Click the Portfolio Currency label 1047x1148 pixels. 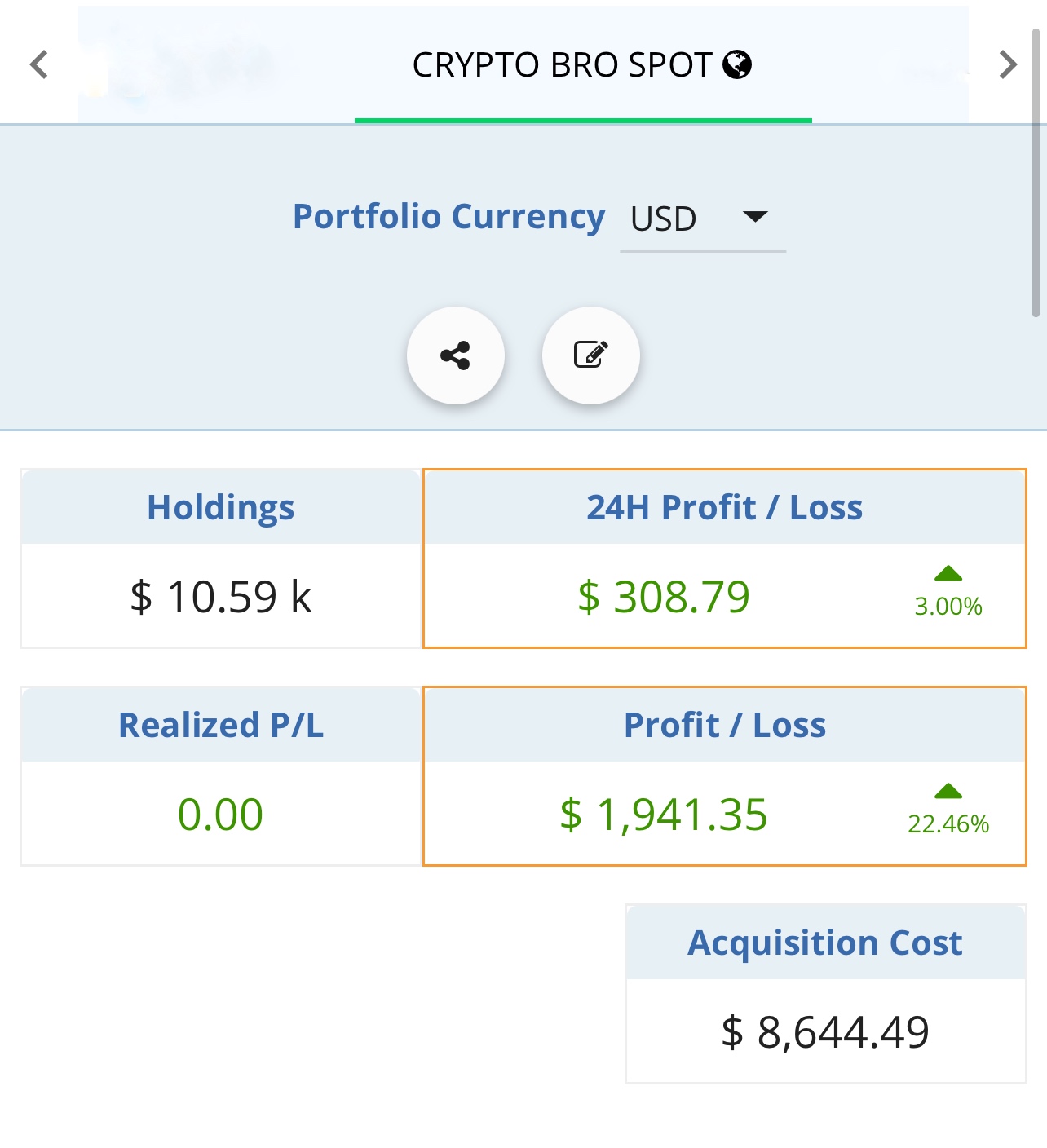(448, 217)
